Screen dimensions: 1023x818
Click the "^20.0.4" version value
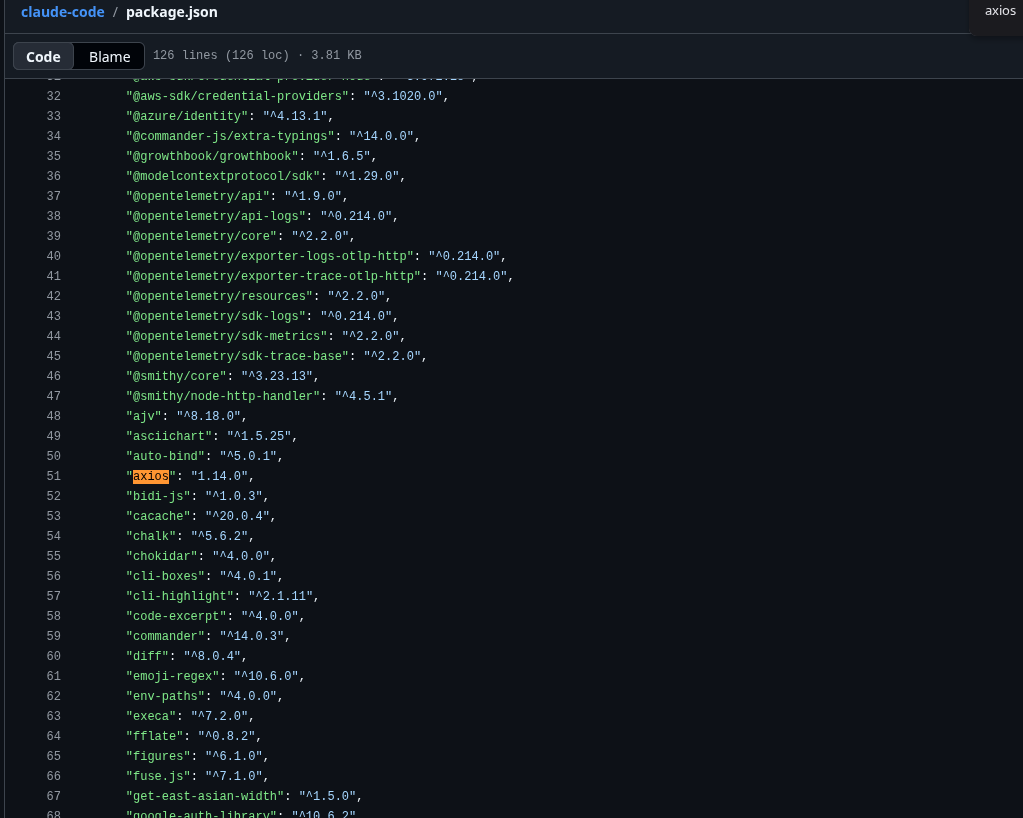coord(237,516)
